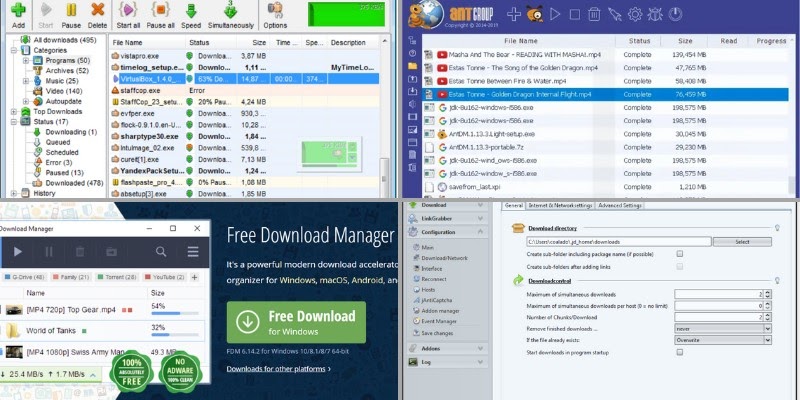Click the power icon in Ant toolbar

point(675,14)
